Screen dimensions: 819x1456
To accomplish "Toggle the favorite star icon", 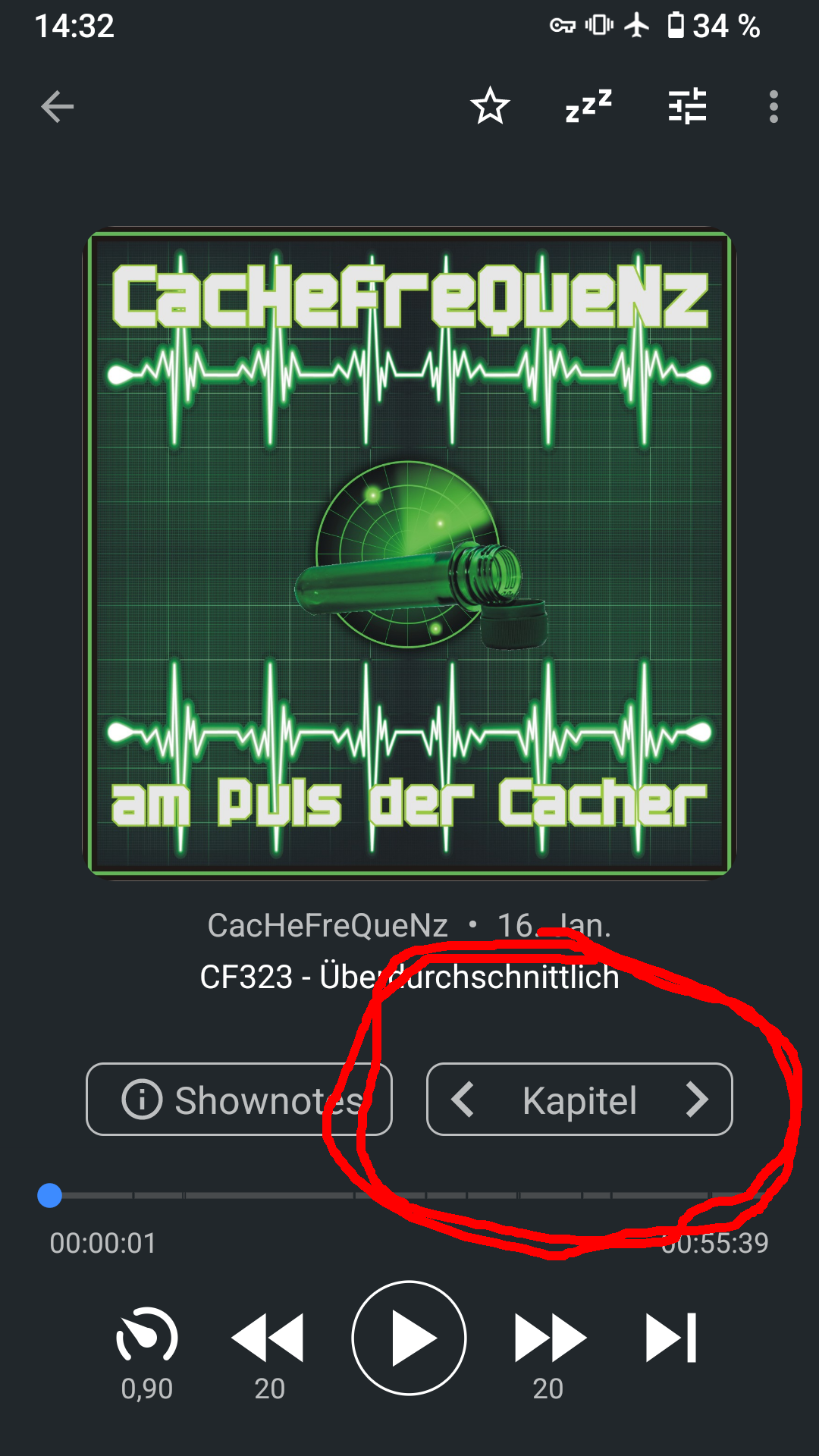I will tap(490, 106).
